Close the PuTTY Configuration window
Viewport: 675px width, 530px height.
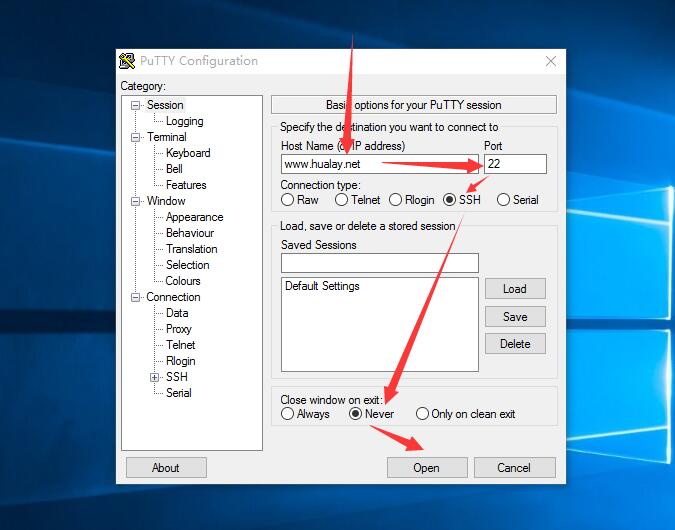551,61
